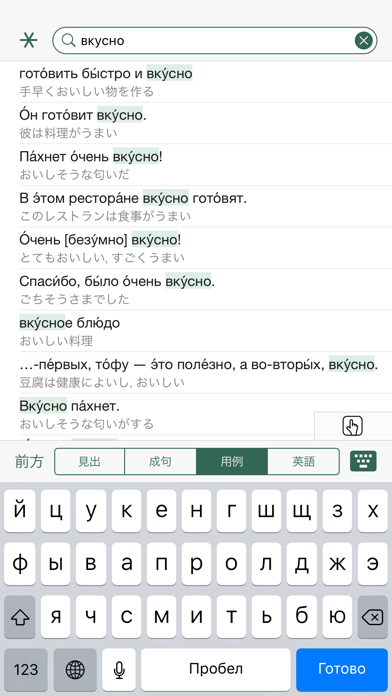
Task: Tap the Пробел space bar
Action: click(x=216, y=669)
